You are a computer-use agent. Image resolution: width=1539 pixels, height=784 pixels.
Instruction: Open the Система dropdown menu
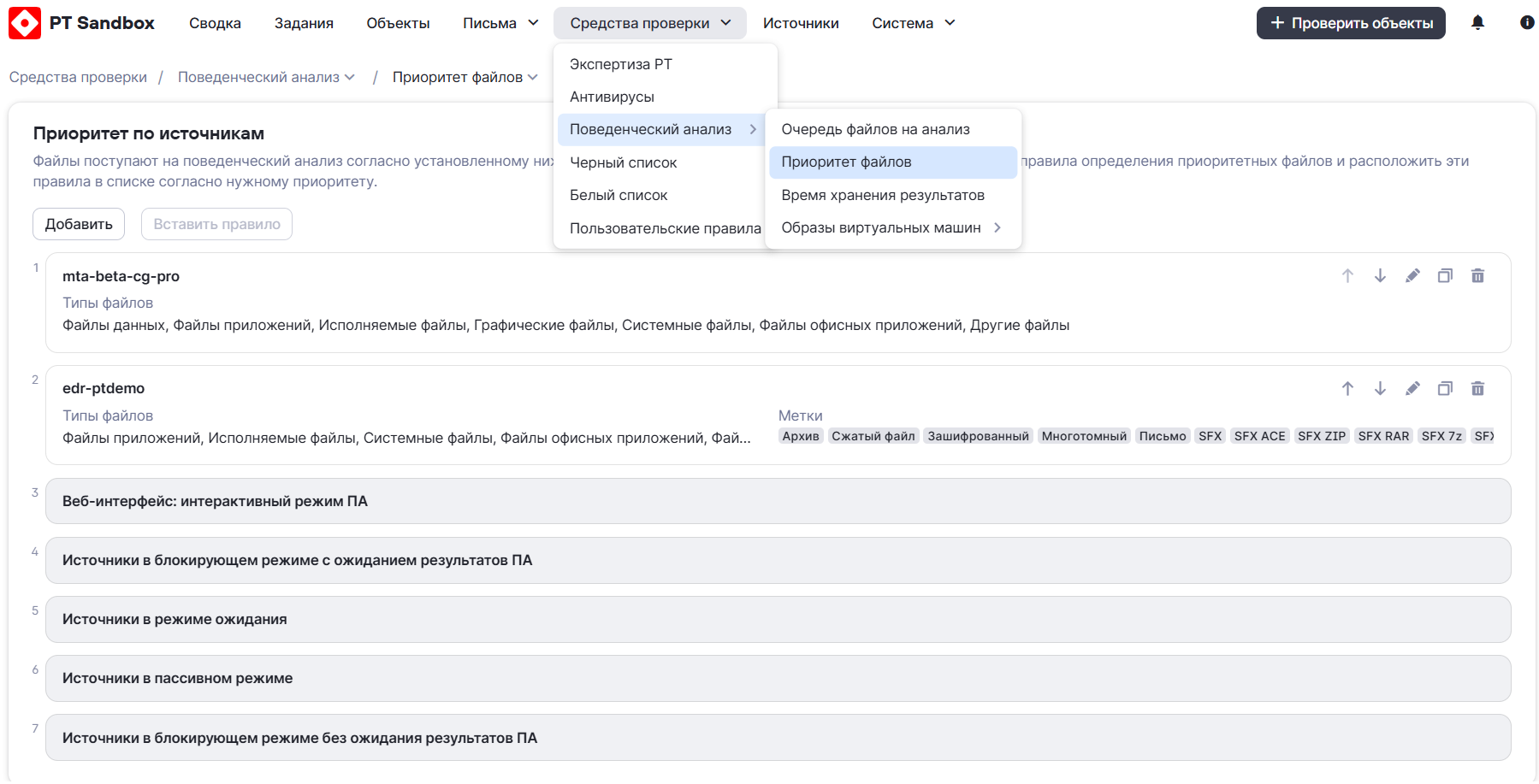[913, 23]
